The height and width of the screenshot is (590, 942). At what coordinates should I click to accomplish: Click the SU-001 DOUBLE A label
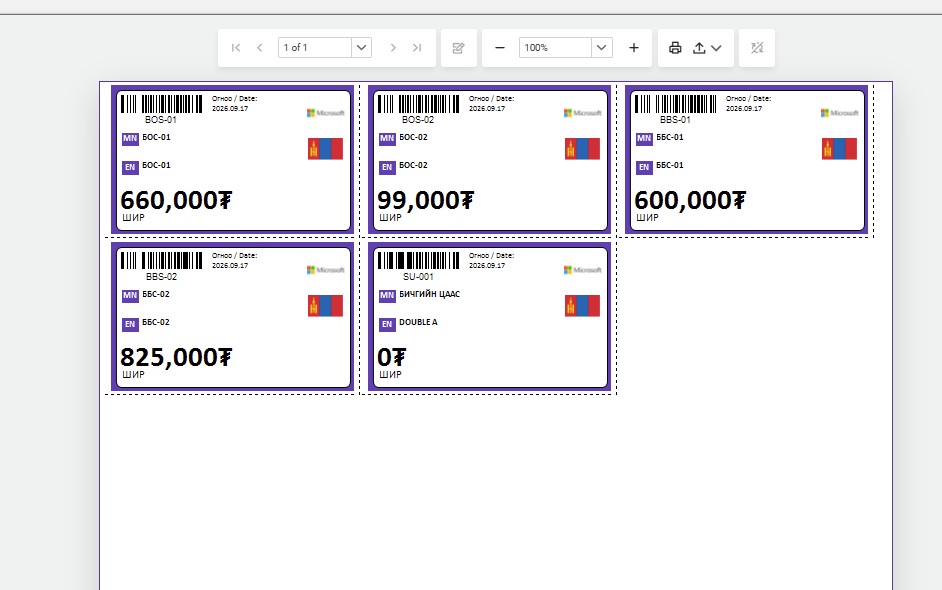coord(490,317)
